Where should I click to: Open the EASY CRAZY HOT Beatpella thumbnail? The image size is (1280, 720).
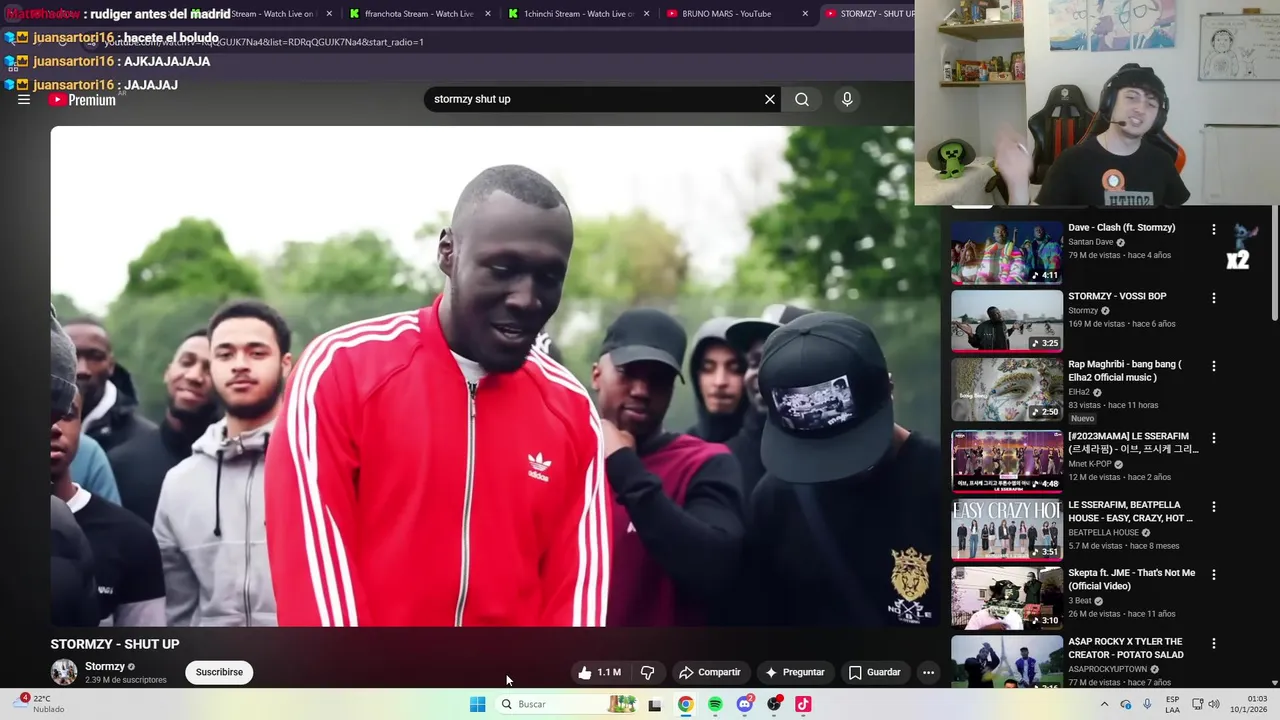pos(1007,530)
